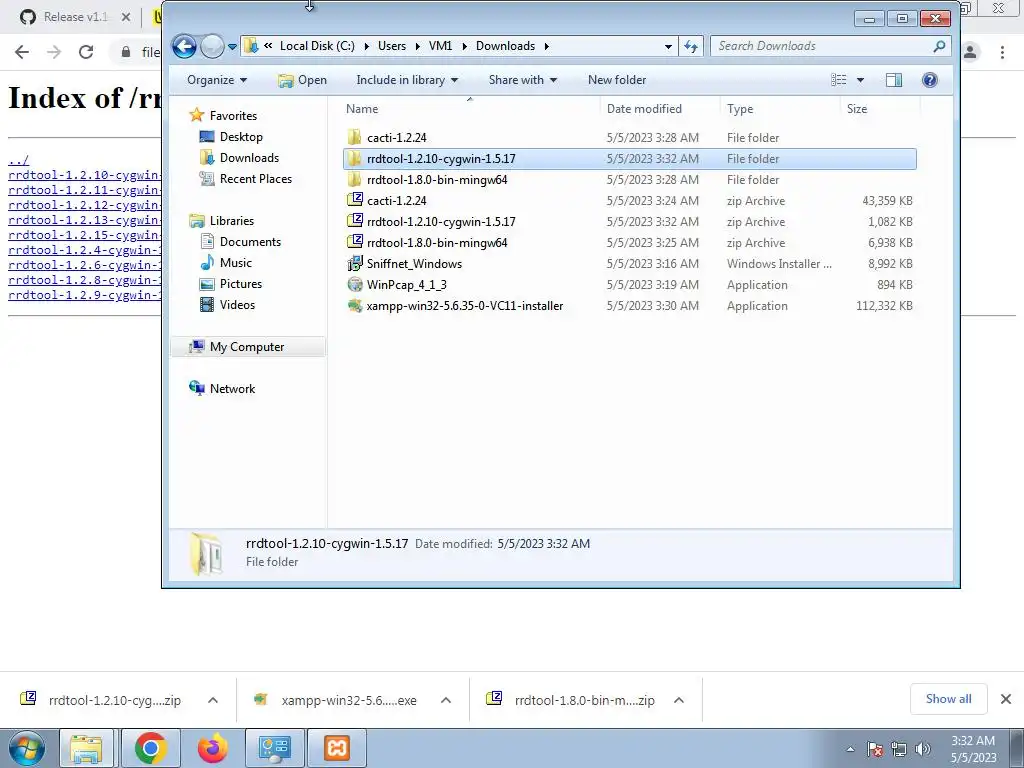This screenshot has height=768, width=1024.
Task: Open the Organize menu
Action: (x=217, y=80)
